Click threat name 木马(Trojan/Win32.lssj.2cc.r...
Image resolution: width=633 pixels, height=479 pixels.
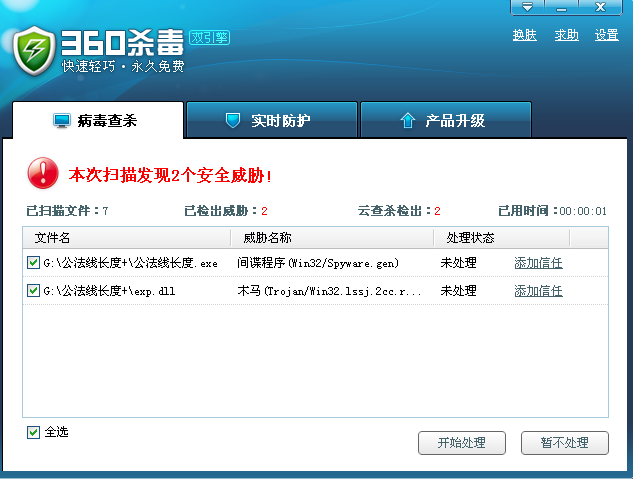[x=329, y=291]
